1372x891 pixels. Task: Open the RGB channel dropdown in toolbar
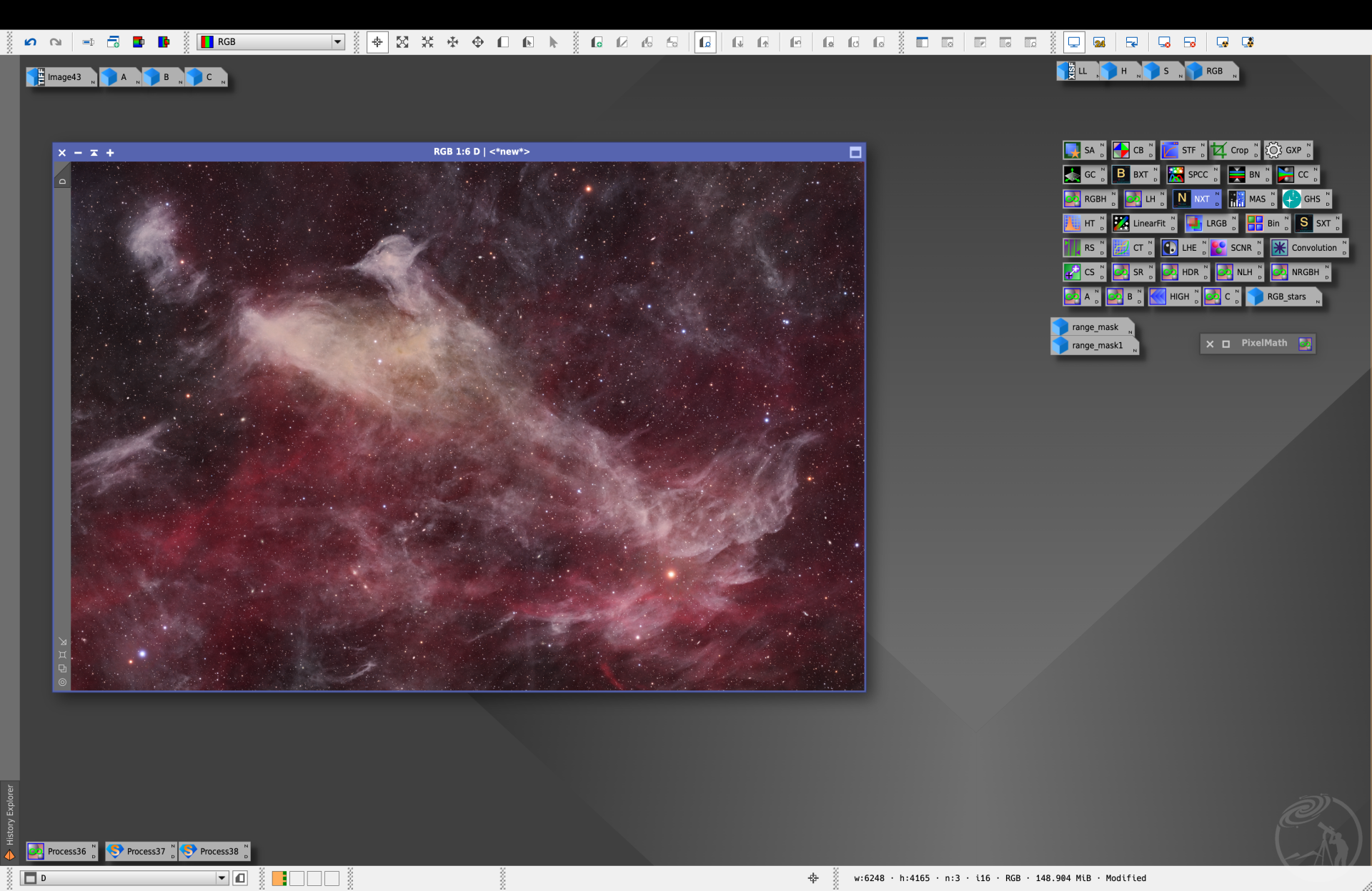(x=271, y=42)
